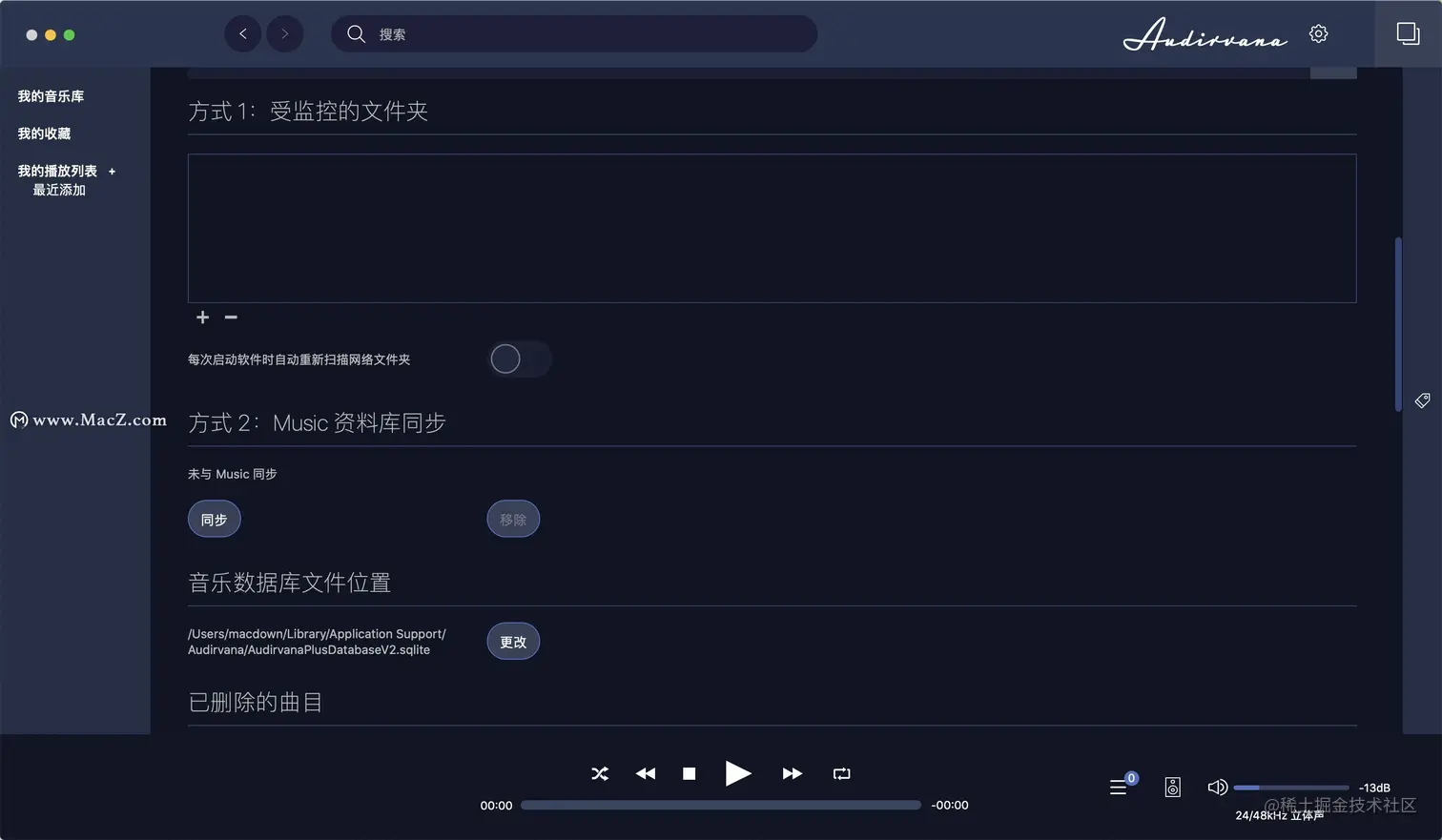1442x840 pixels.
Task: Mute volume with the speaker icon
Action: [x=1217, y=787]
